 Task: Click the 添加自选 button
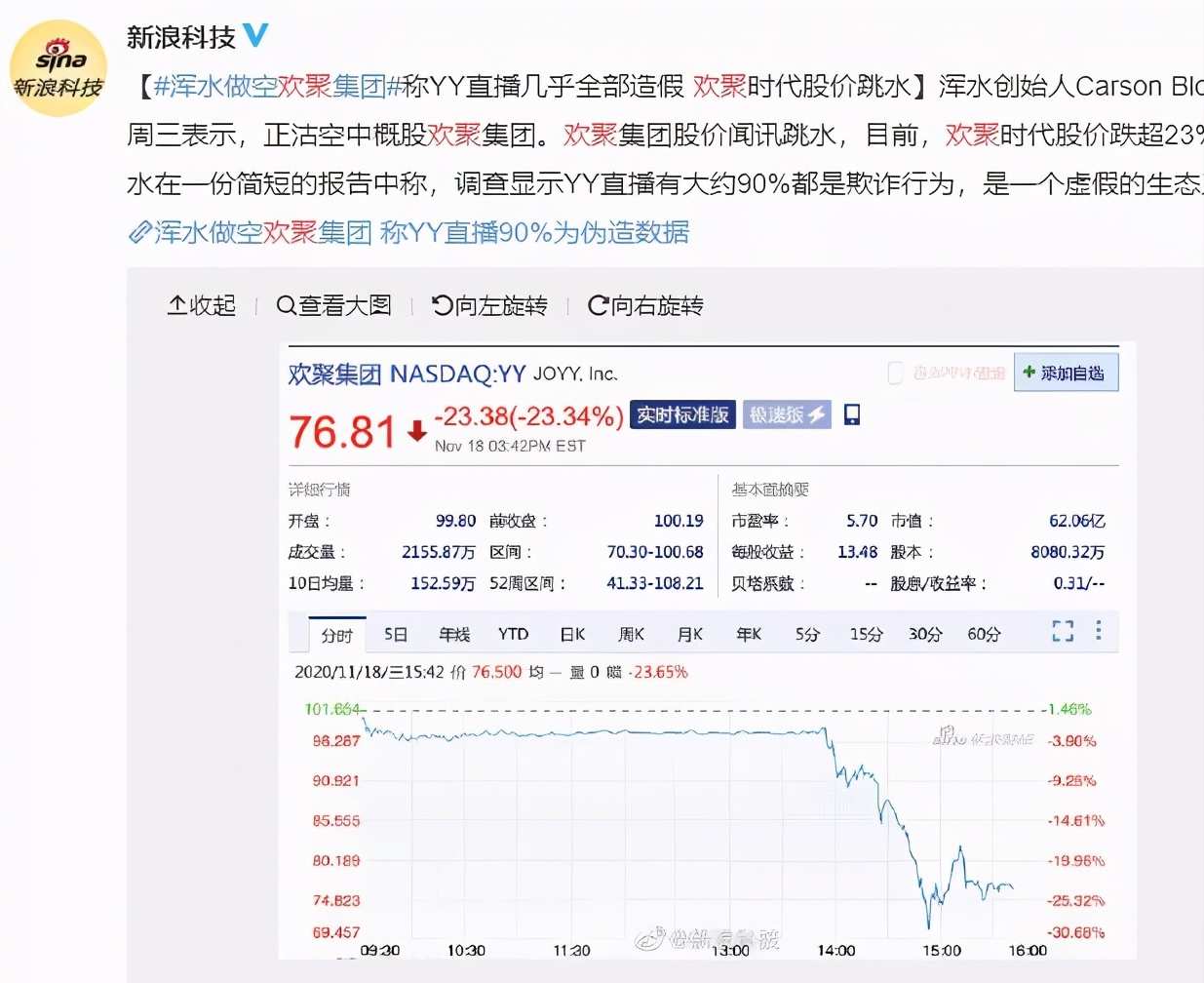point(1066,373)
